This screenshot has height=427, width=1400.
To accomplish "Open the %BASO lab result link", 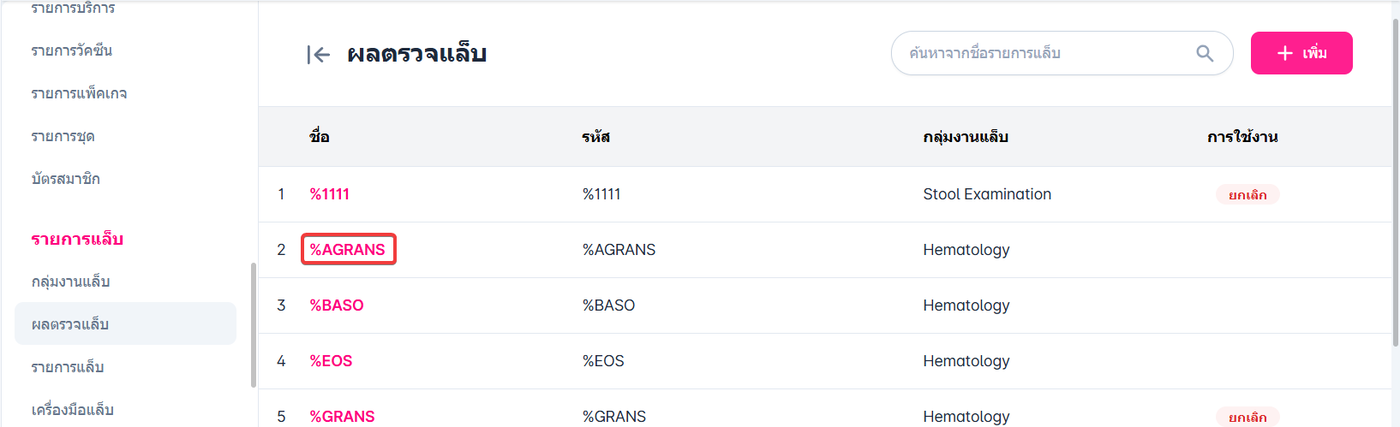I will pos(336,305).
